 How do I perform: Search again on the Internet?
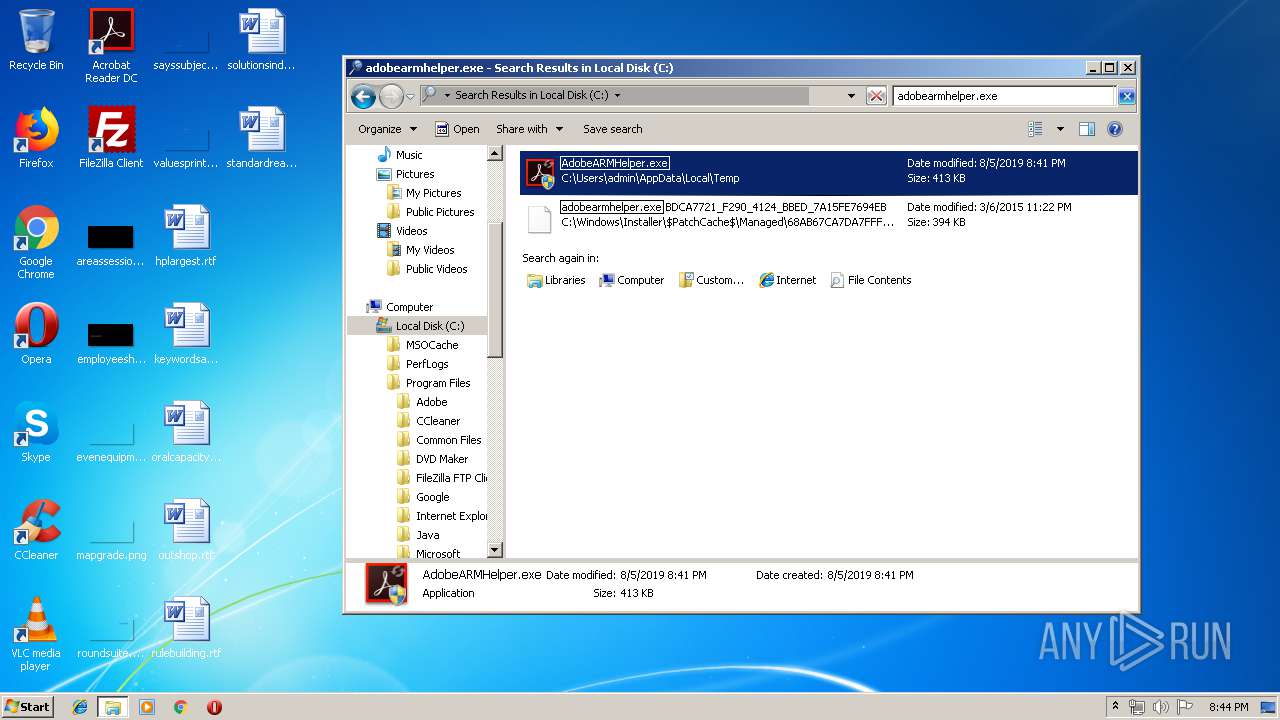point(787,280)
